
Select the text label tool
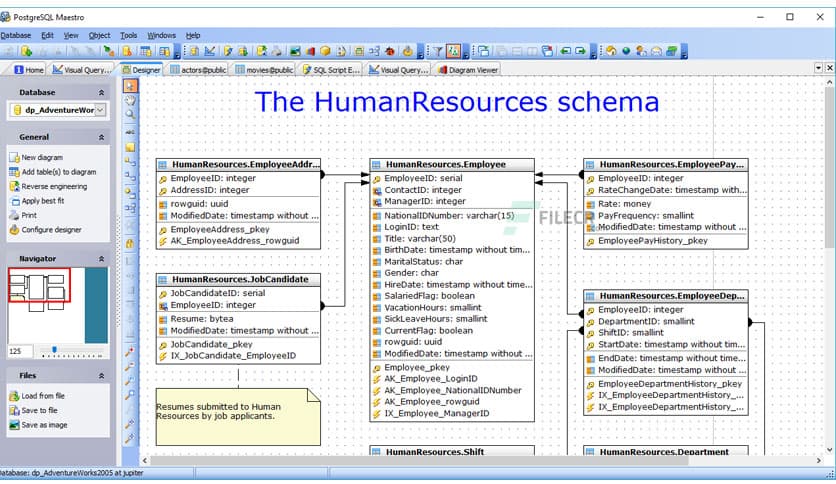(130, 132)
